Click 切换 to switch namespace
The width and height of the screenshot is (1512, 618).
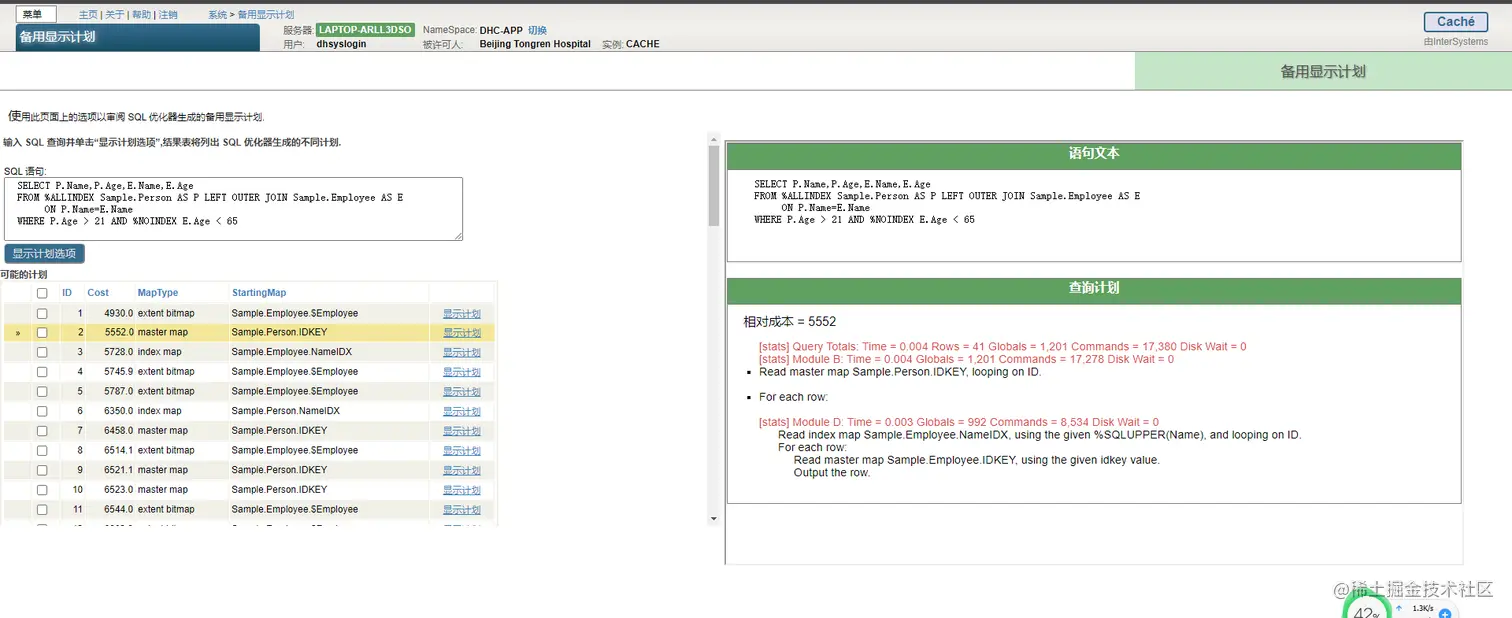(x=537, y=31)
